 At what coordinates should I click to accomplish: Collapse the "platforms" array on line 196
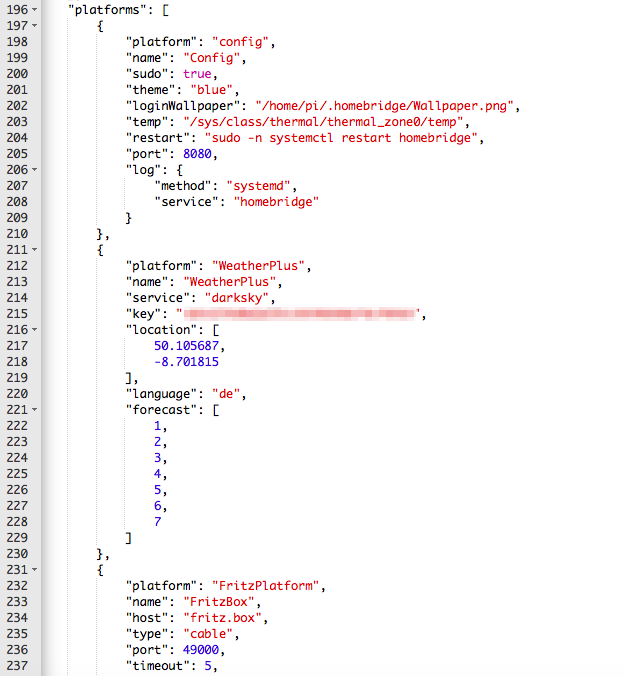coord(36,10)
